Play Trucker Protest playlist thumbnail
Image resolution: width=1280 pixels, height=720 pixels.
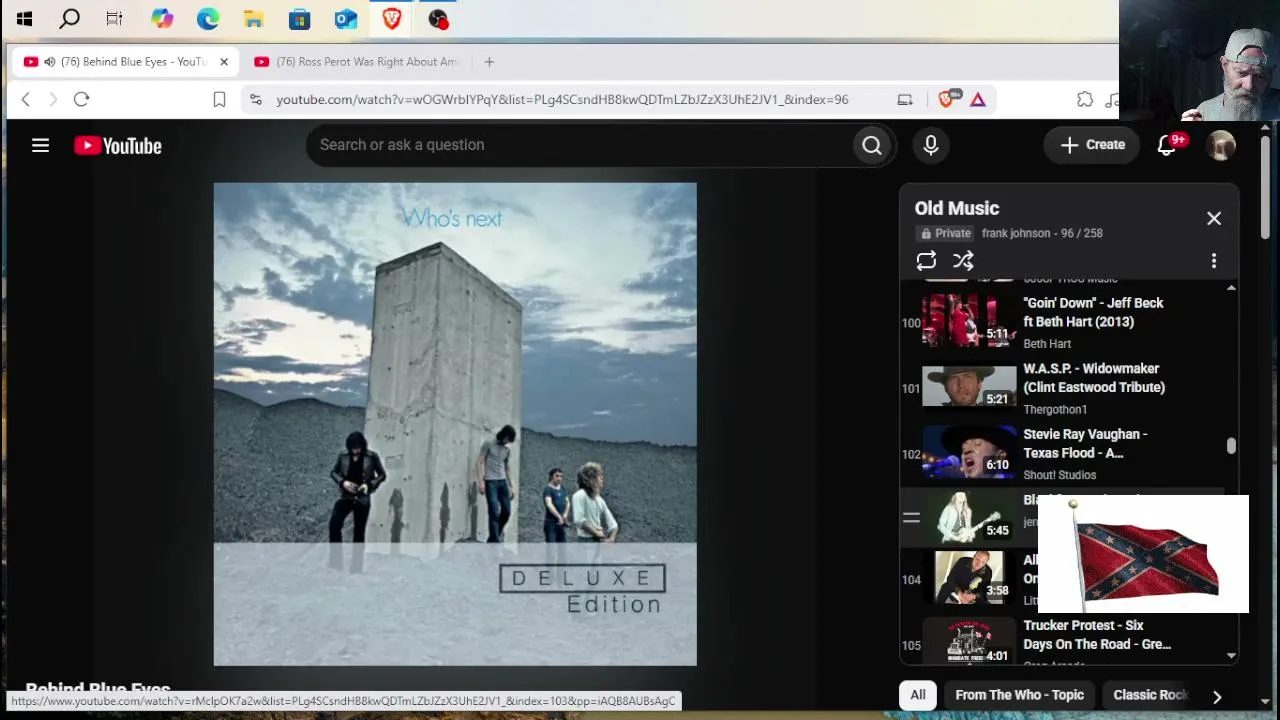tap(969, 640)
